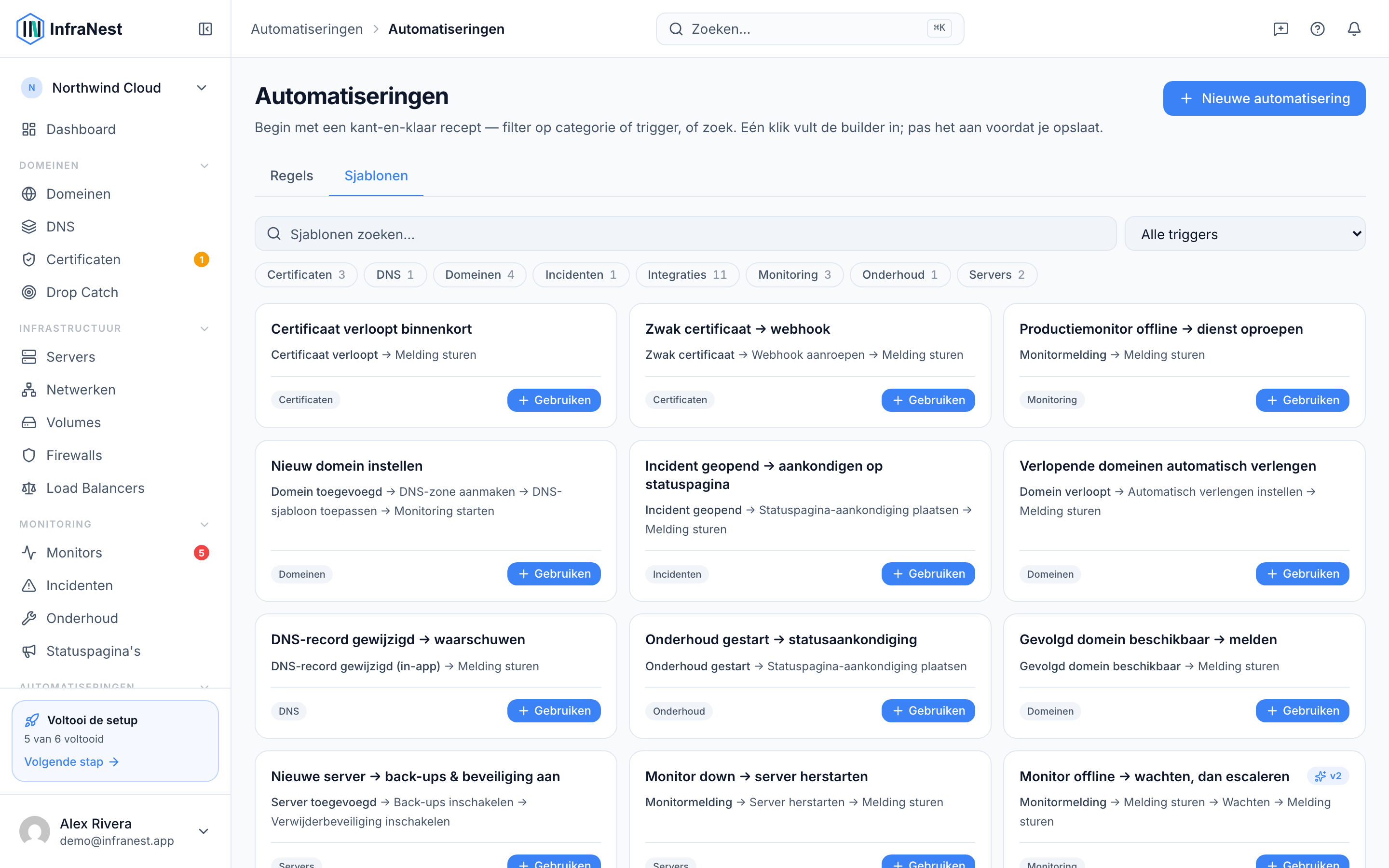This screenshot has width=1389, height=868.
Task: Open the notifications bell
Action: click(x=1354, y=29)
